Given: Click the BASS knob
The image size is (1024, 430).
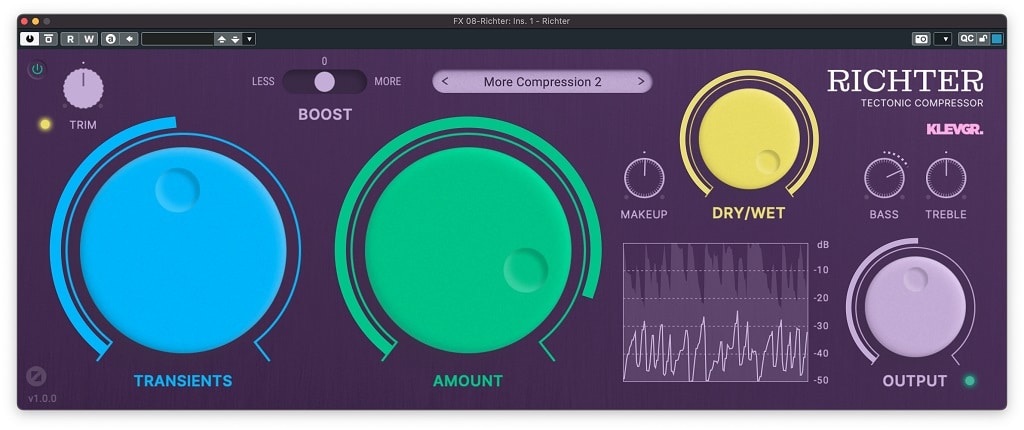Looking at the screenshot, I should tap(884, 178).
